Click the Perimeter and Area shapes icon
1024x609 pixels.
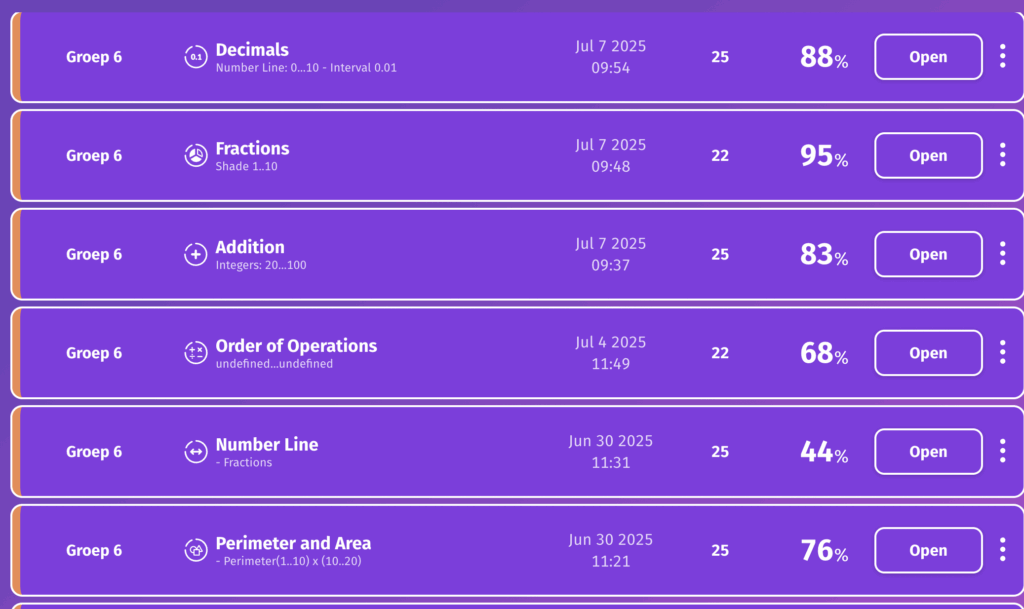click(x=196, y=551)
